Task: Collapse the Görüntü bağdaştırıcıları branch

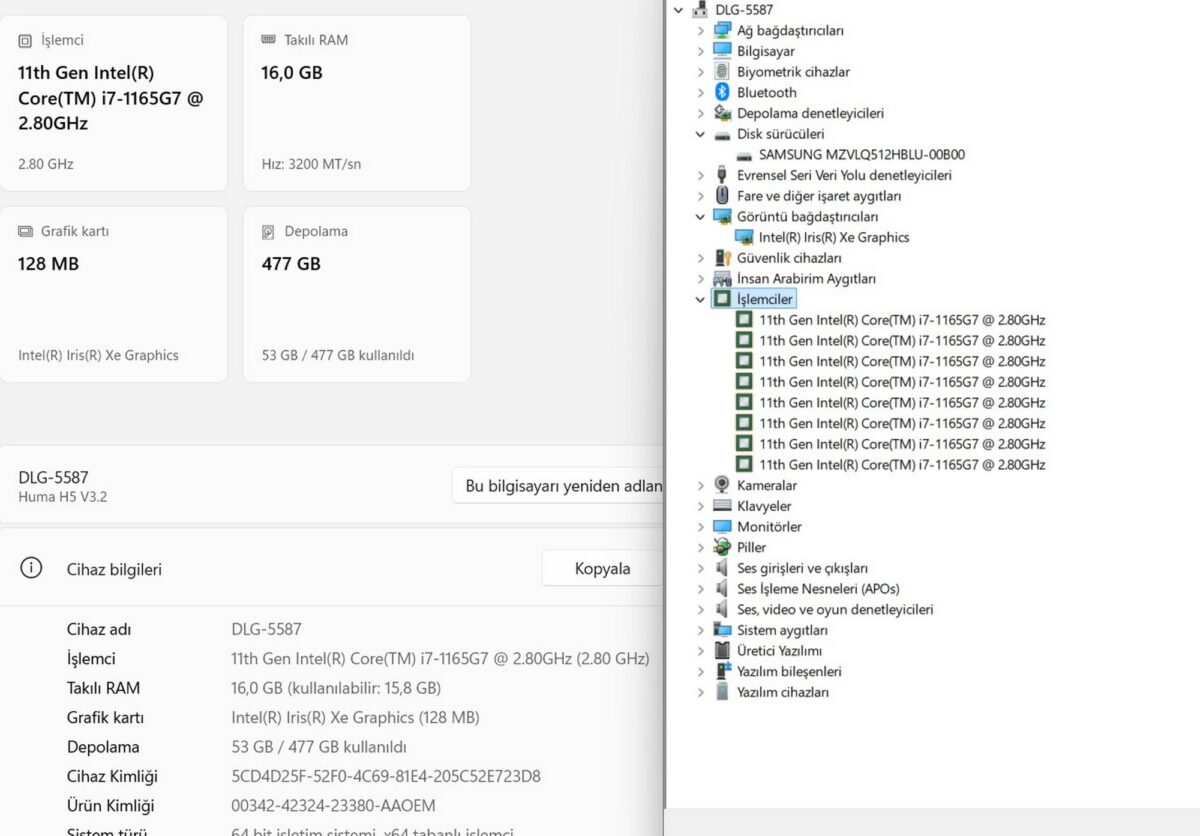Action: tap(701, 216)
